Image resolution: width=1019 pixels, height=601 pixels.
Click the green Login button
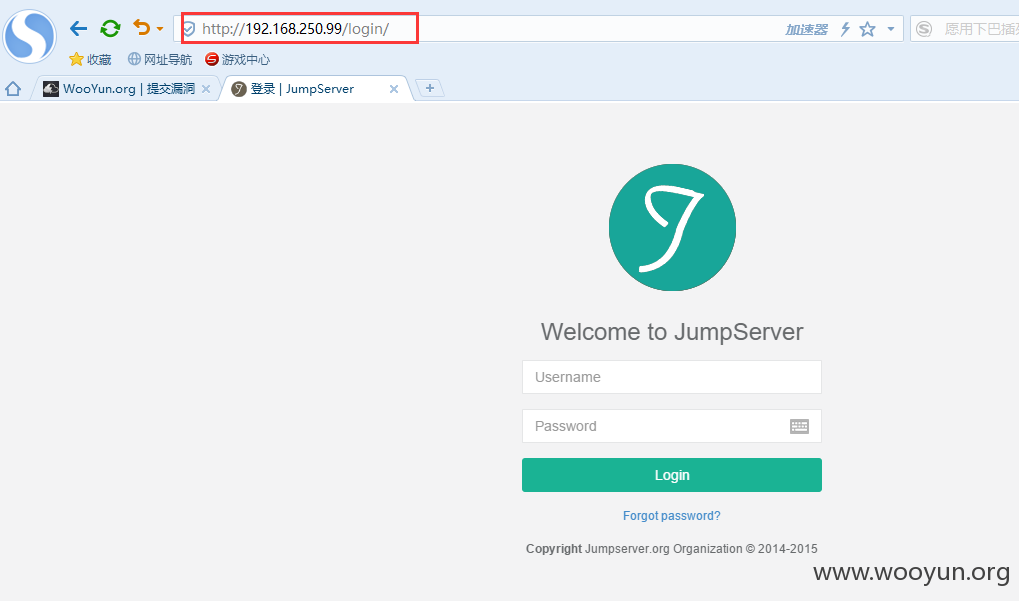click(x=671, y=475)
